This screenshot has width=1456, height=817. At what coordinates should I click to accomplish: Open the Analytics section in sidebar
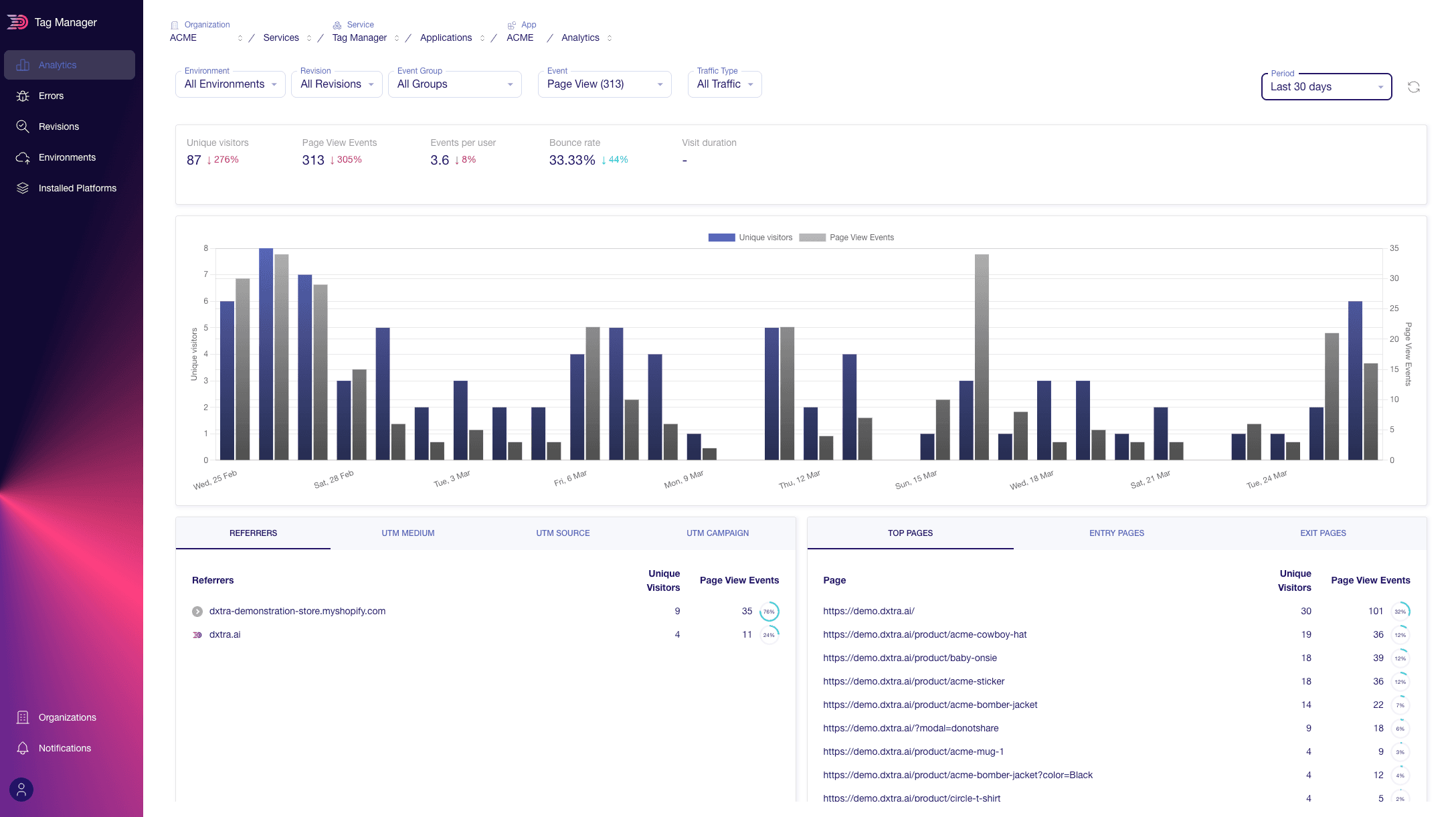57,65
